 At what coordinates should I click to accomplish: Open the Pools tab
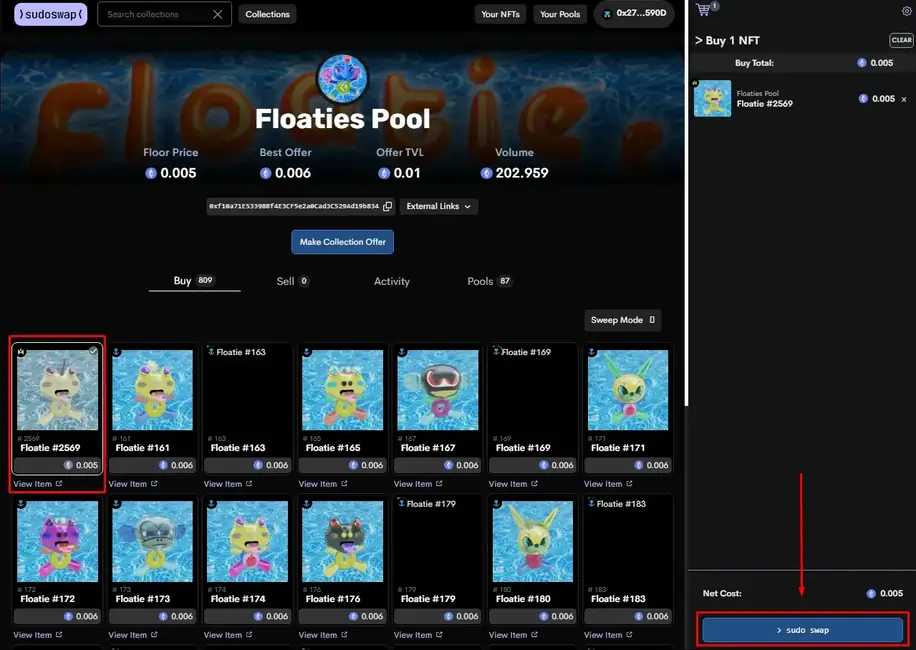coord(490,281)
